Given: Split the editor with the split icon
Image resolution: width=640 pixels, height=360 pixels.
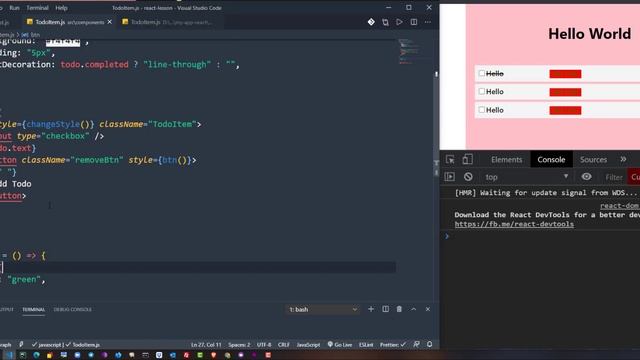Looking at the screenshot, I should click(x=413, y=22).
